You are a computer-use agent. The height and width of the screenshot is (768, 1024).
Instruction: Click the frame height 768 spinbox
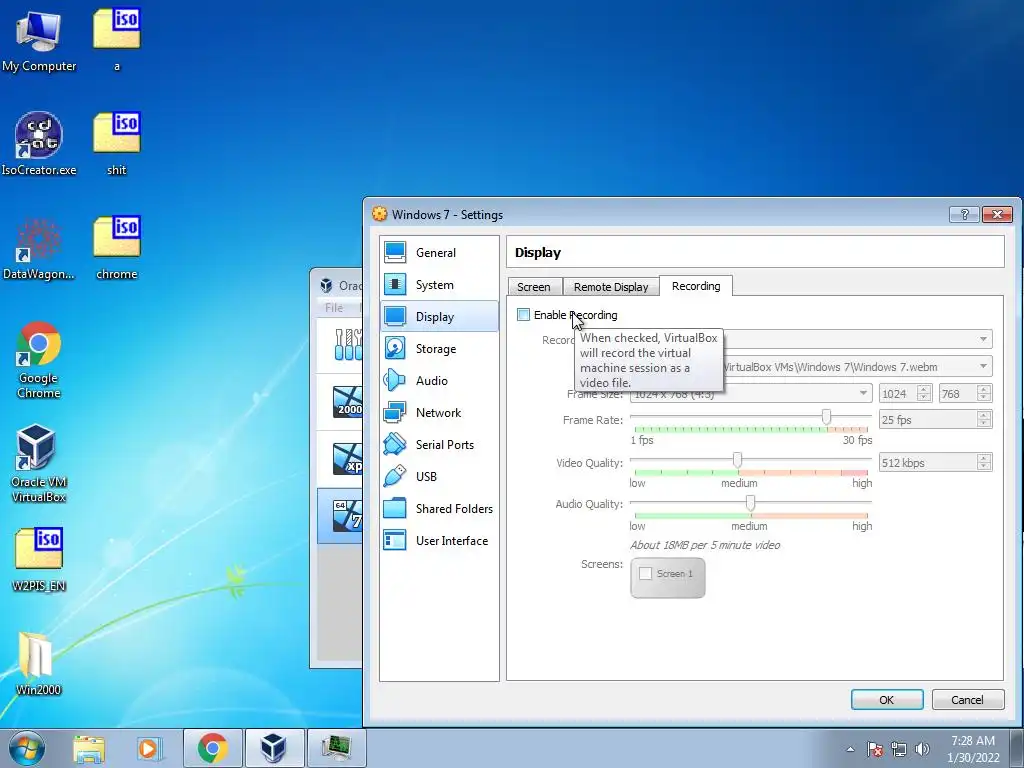click(965, 393)
